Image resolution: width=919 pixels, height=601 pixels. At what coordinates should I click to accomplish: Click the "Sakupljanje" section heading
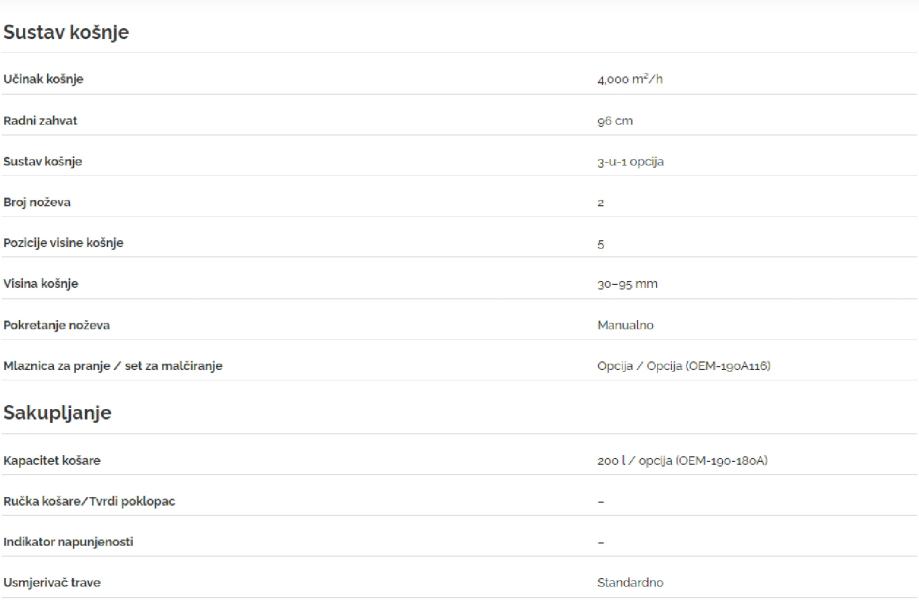[56, 414]
